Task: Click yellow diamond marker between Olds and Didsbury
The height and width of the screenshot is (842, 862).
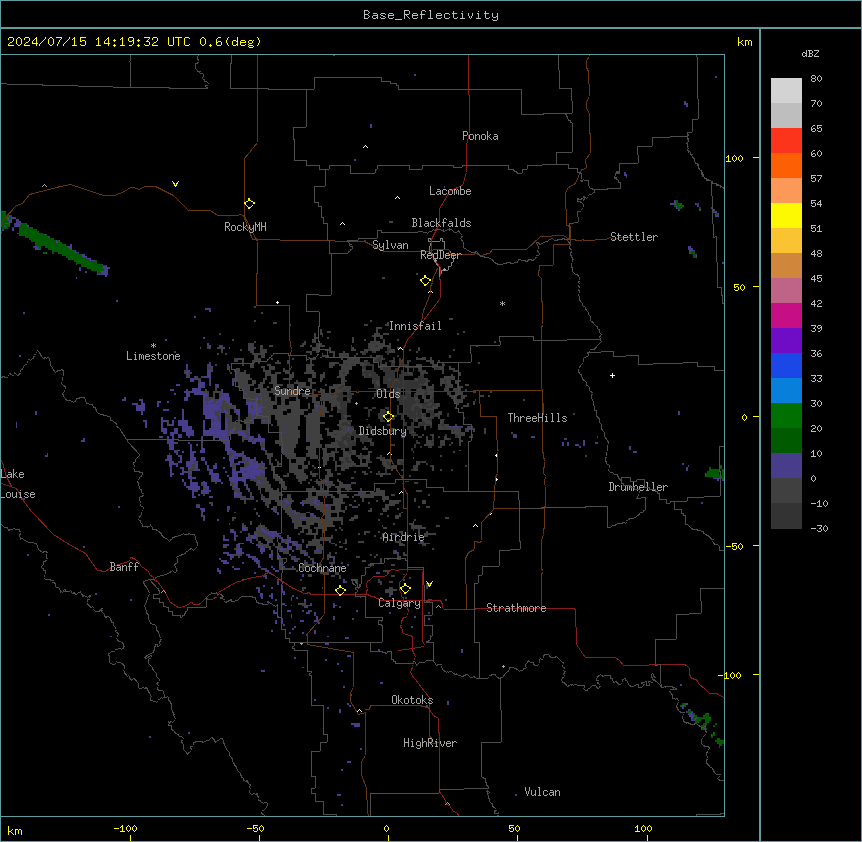Action: 389,417
